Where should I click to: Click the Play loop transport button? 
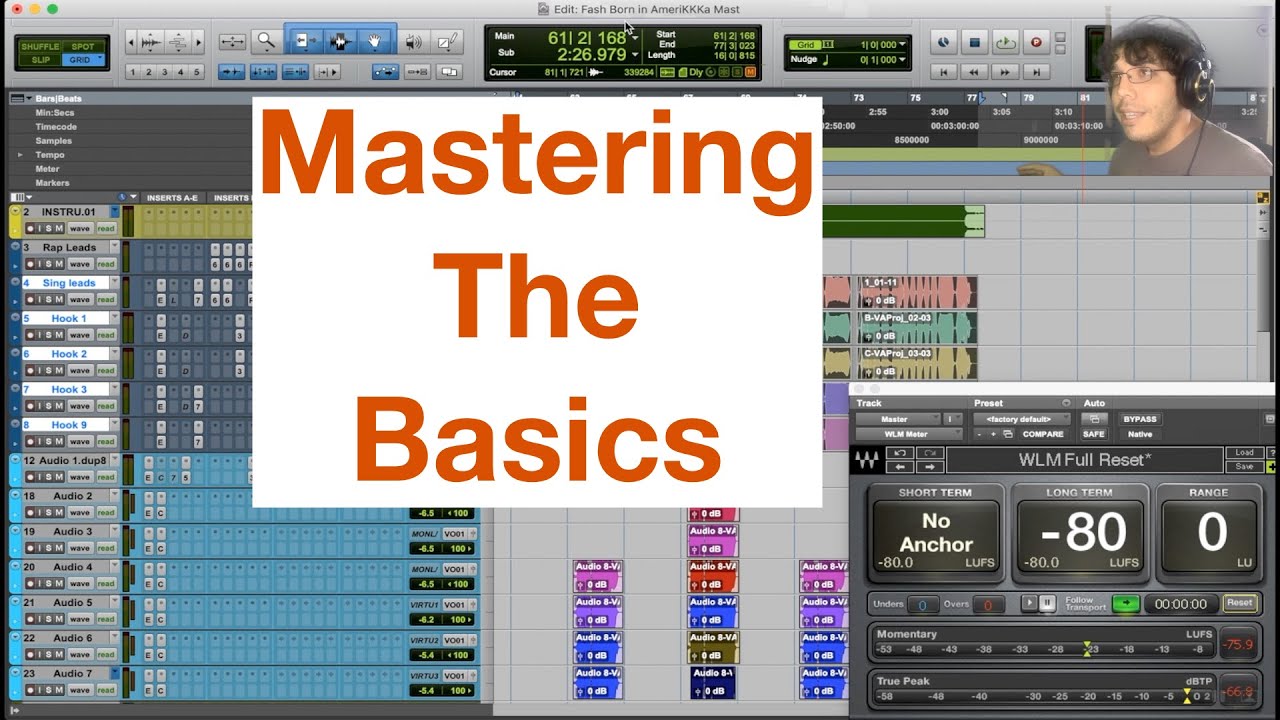1006,42
